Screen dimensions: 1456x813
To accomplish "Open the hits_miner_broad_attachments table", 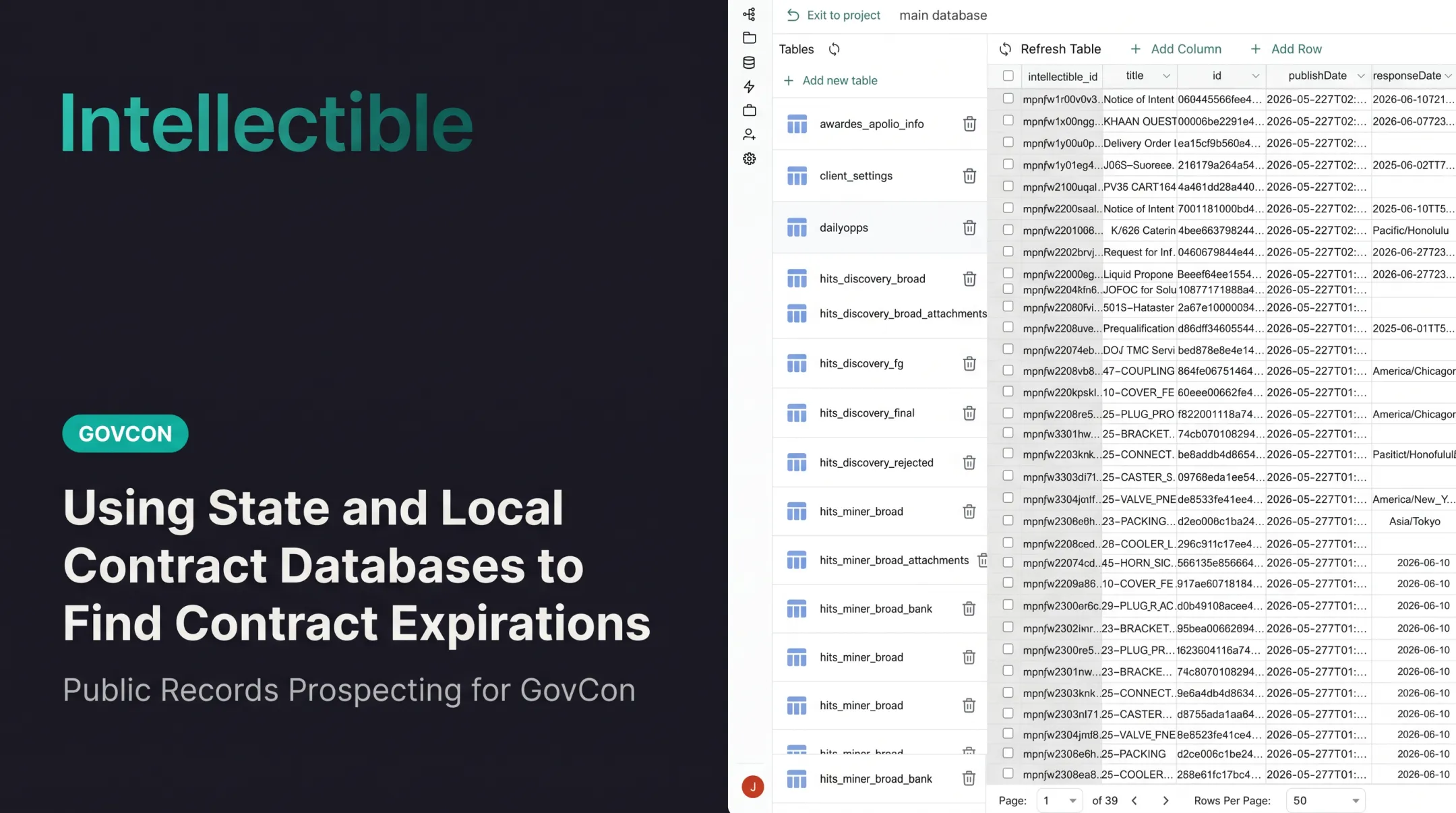I will coord(894,560).
